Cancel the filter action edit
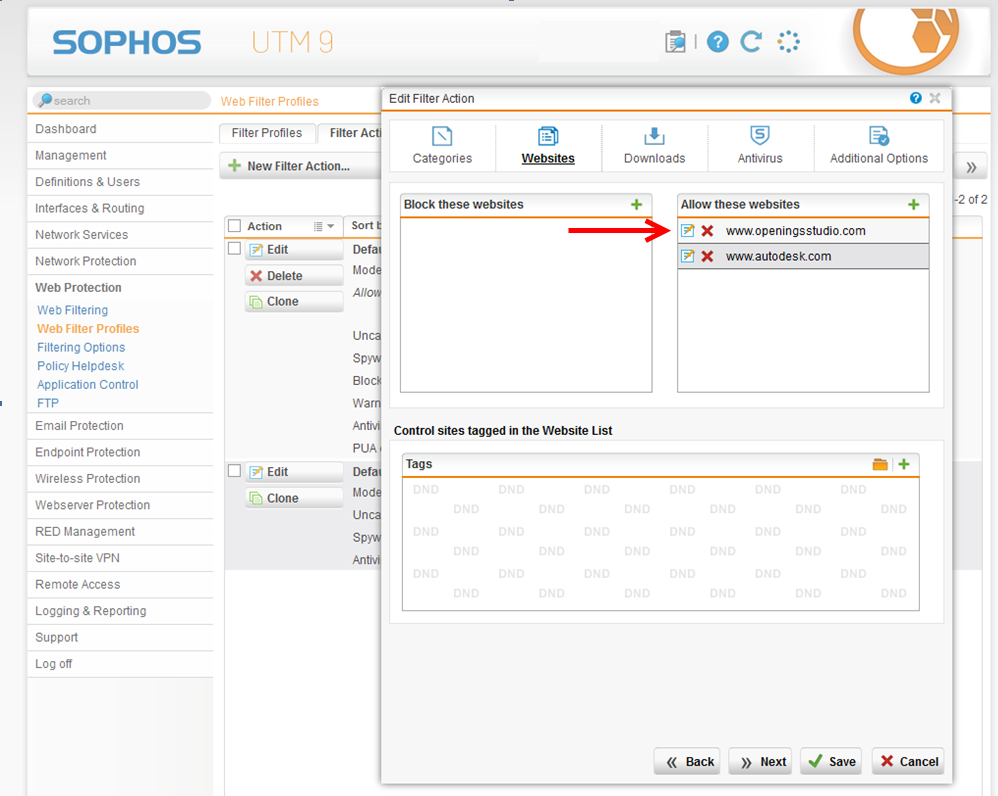 tap(908, 762)
